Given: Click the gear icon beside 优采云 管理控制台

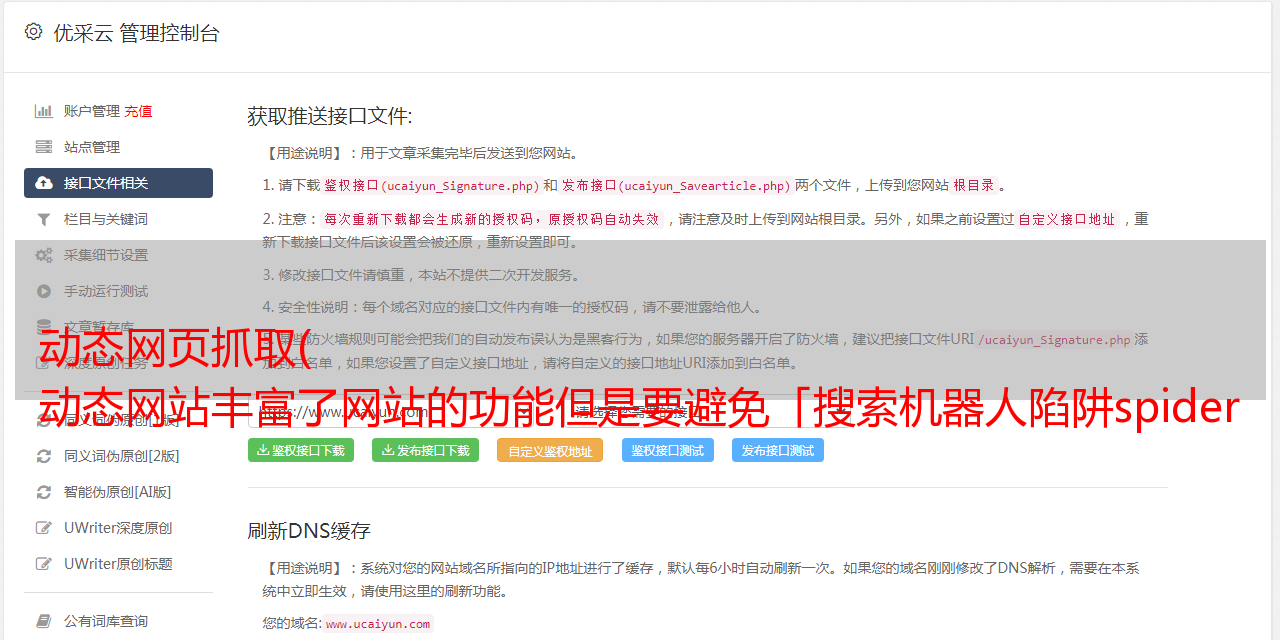Looking at the screenshot, I should point(33,32).
